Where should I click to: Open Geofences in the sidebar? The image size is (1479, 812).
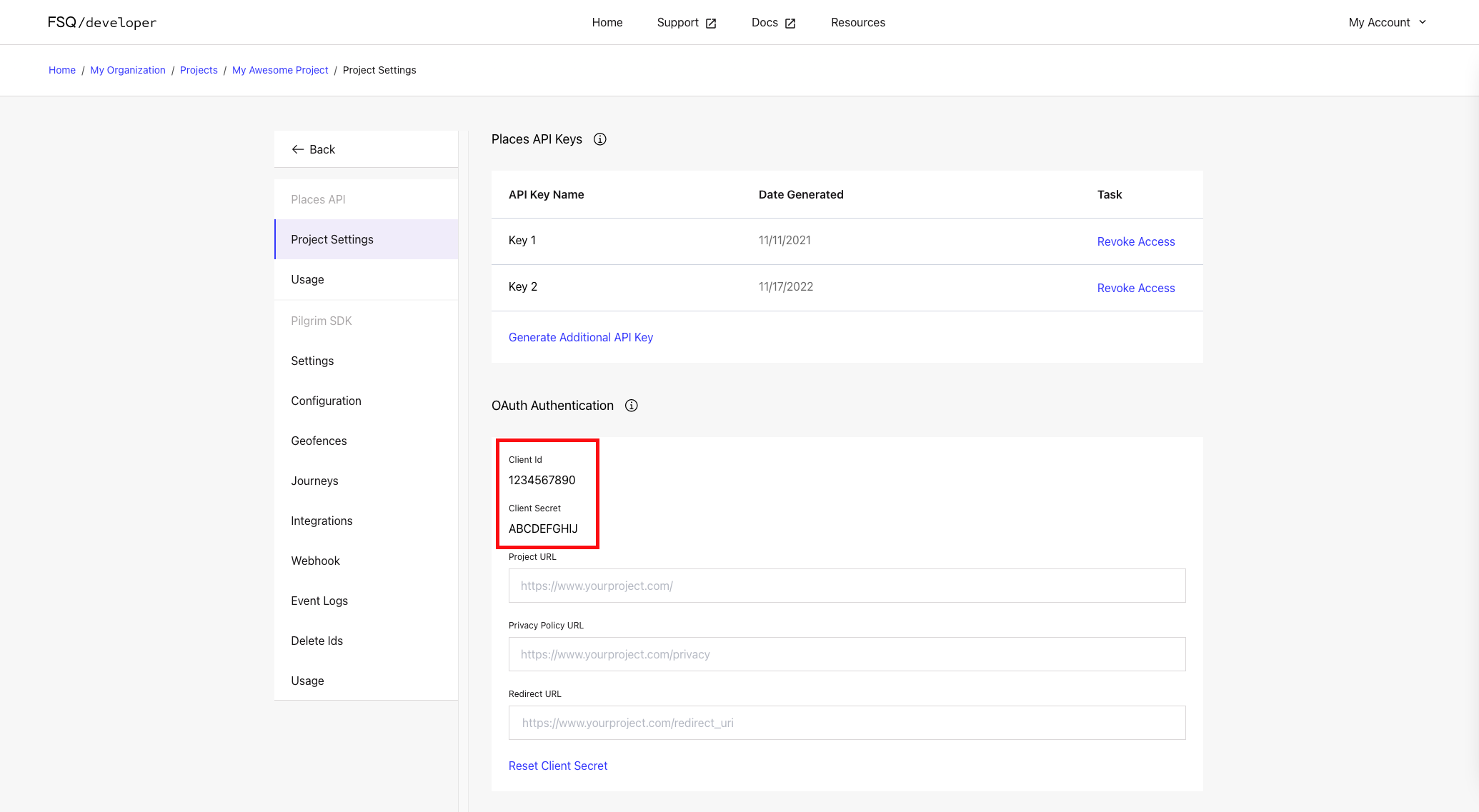pos(319,441)
